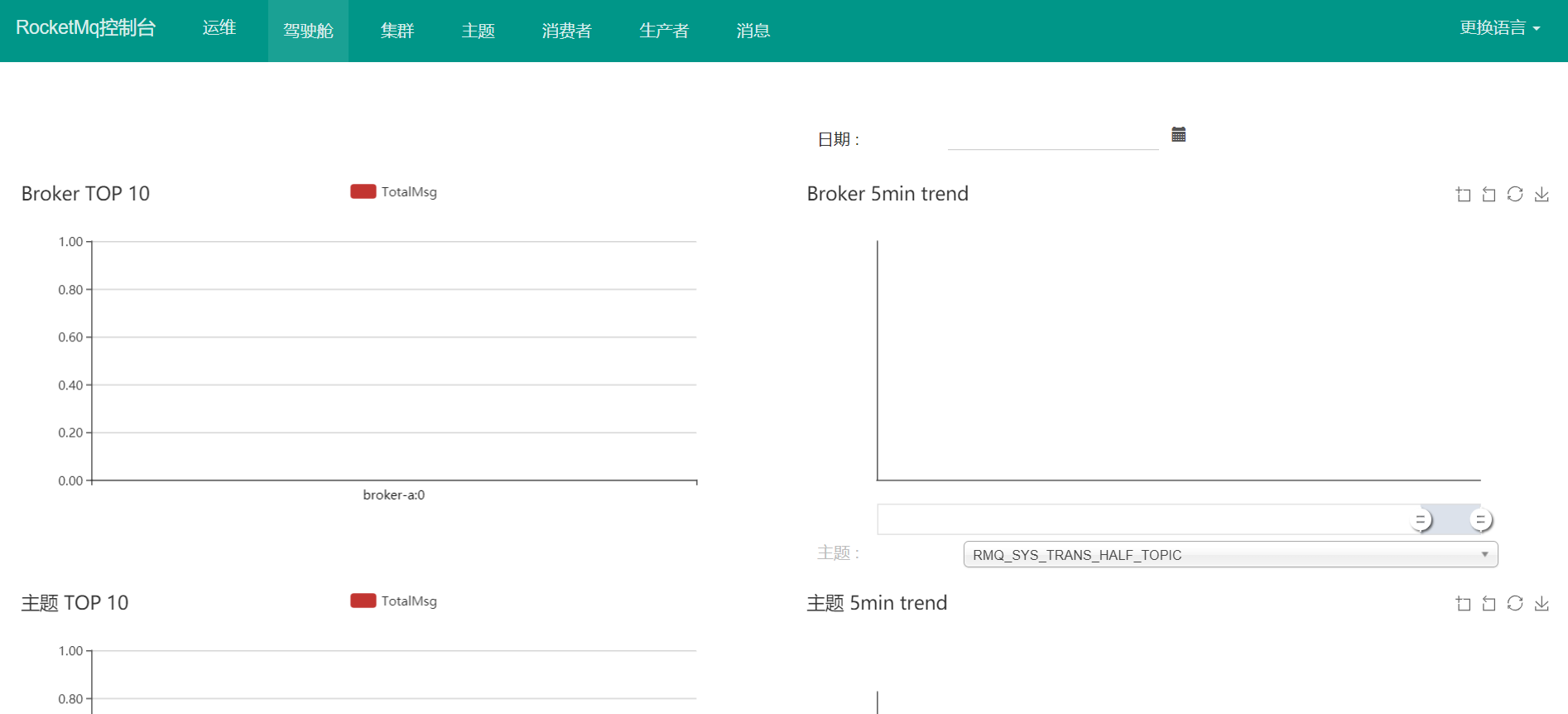The width and height of the screenshot is (1568, 714).
Task: Click the Broker 5min trend title
Action: point(887,194)
